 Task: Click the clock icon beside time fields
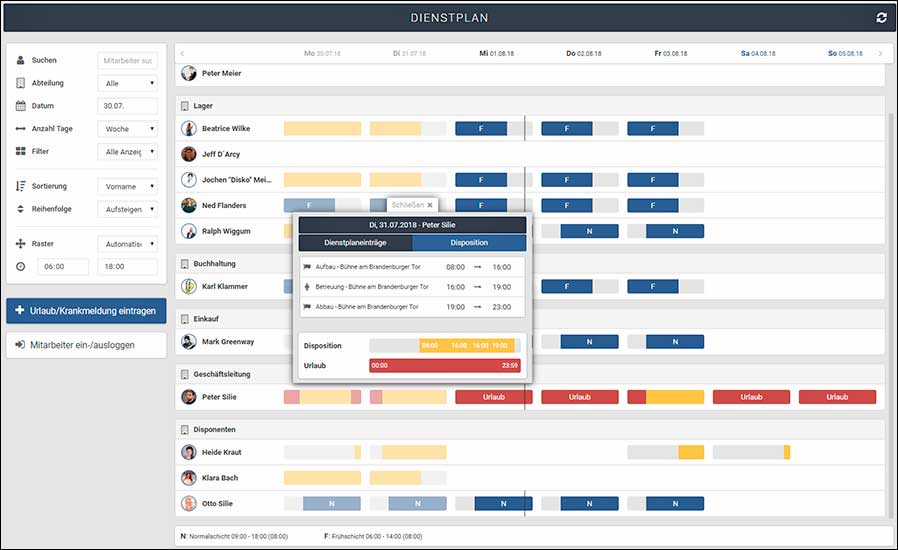pos(21,267)
